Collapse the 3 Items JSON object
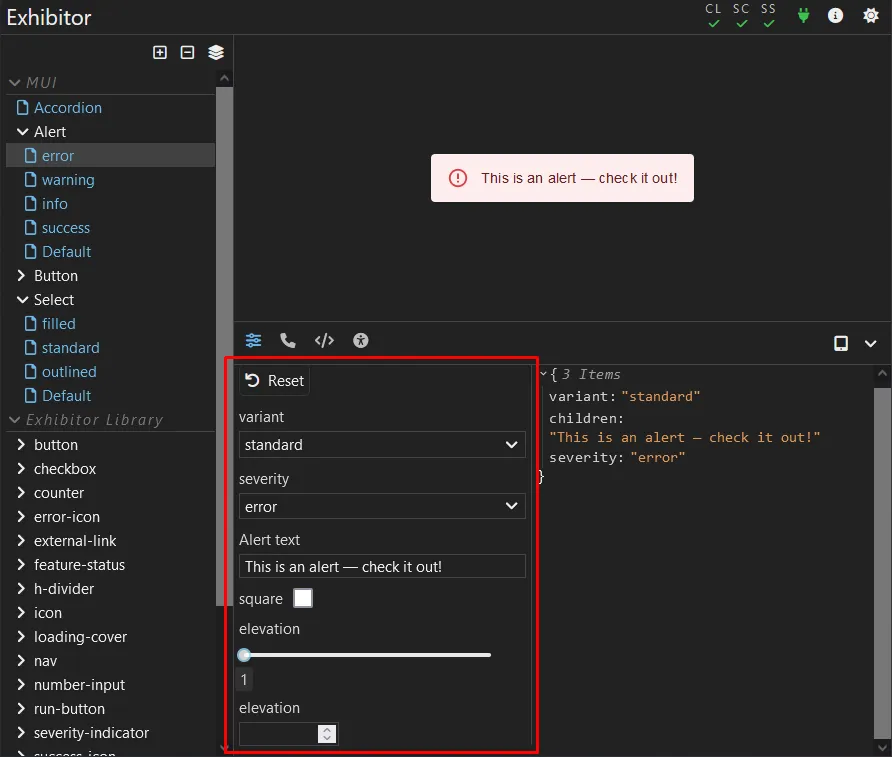The height and width of the screenshot is (757, 892). [543, 374]
